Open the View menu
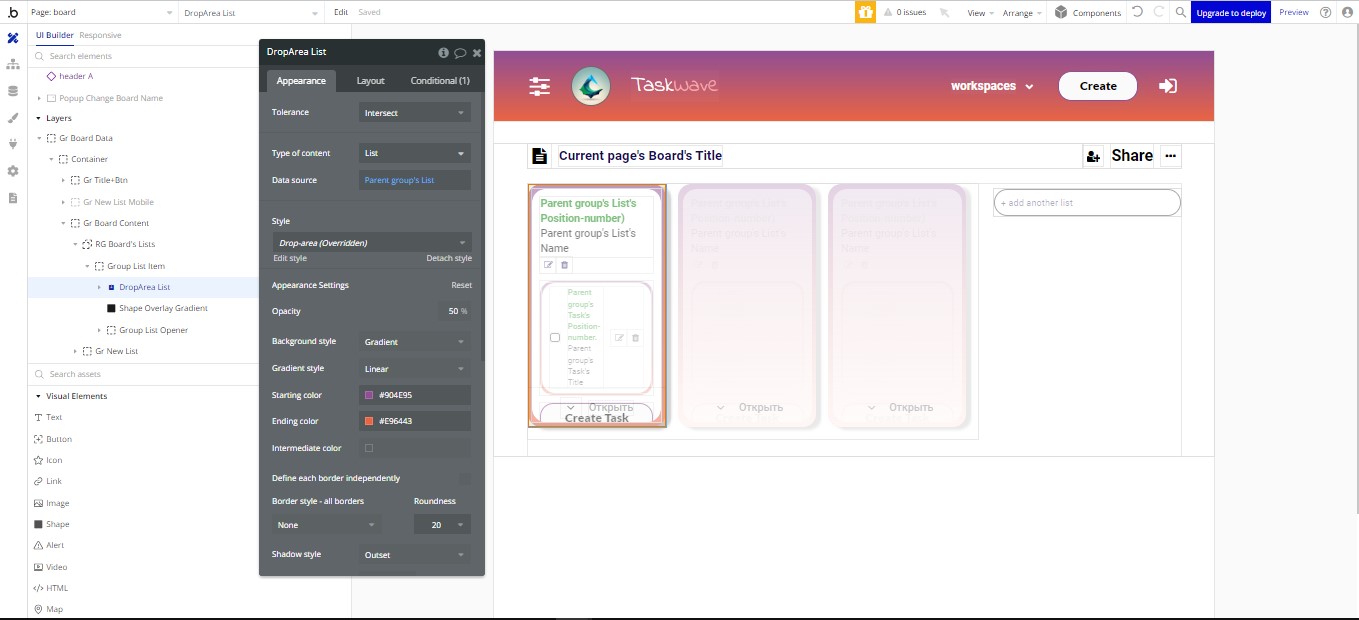This screenshot has height=620, width=1359. coord(980,13)
